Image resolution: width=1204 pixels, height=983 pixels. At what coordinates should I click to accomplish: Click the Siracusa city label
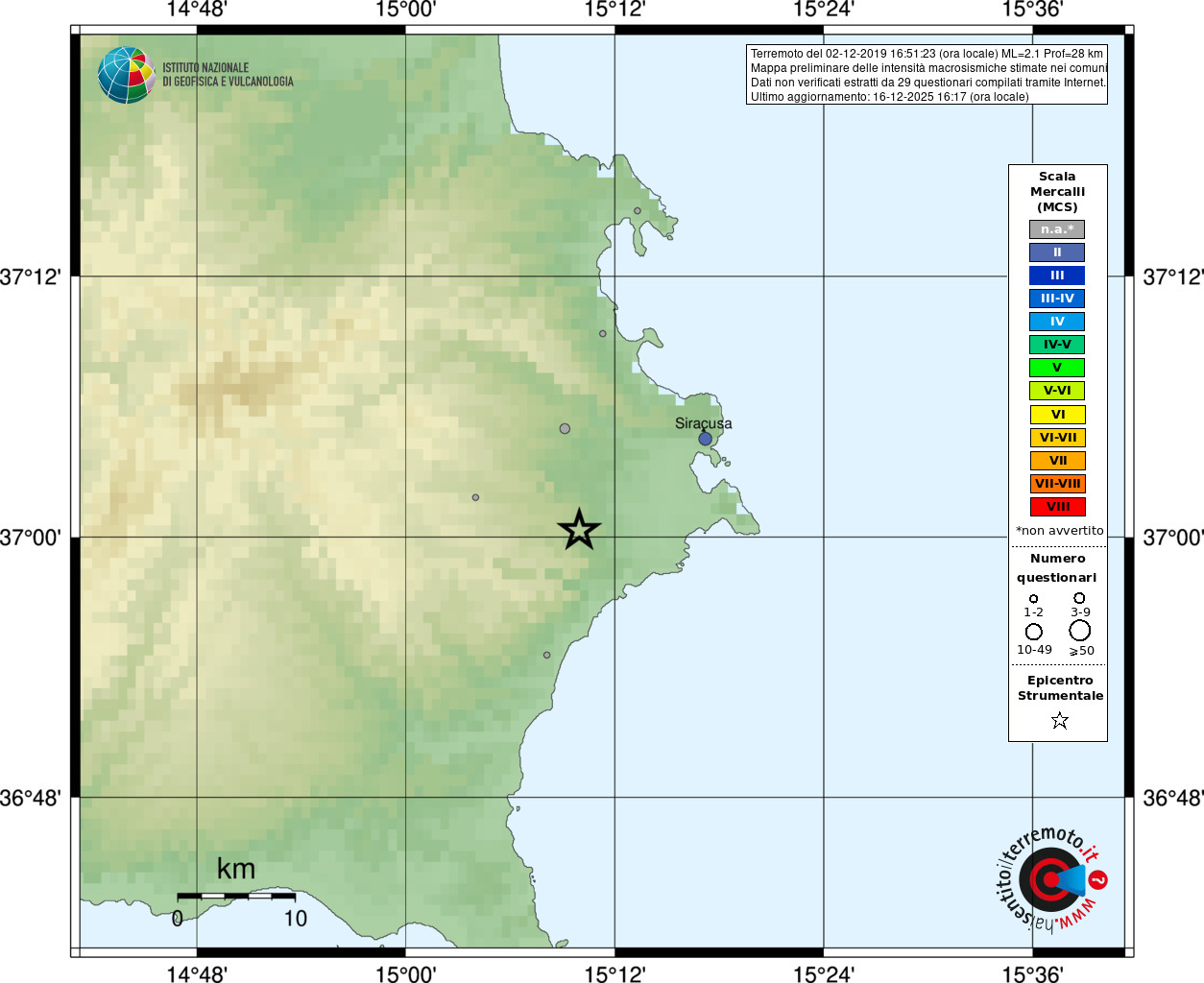703,423
